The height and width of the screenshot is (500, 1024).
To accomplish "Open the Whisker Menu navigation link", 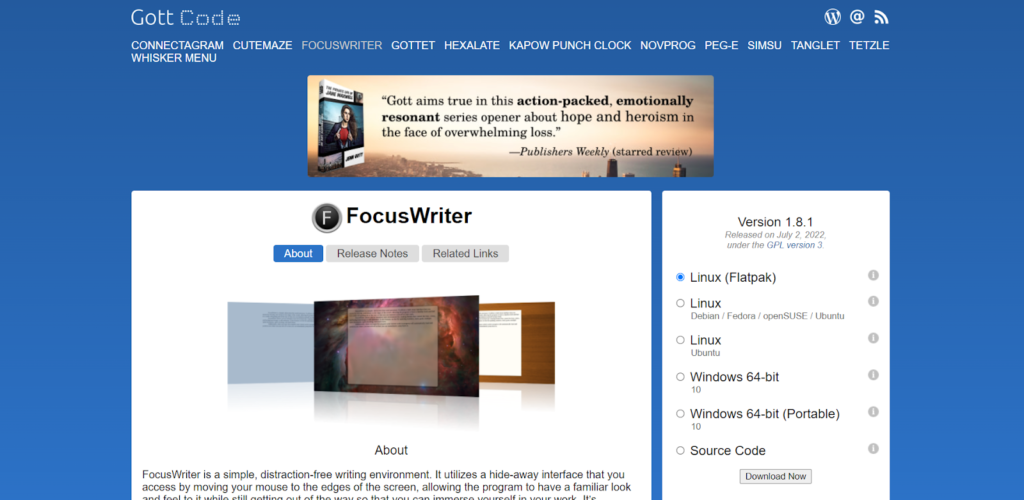I will [174, 58].
